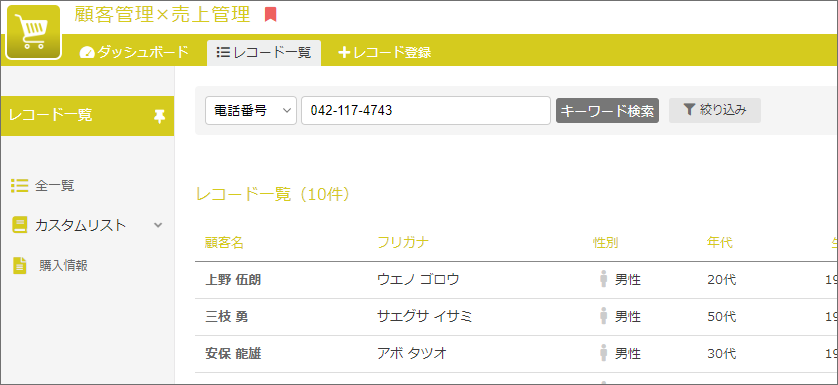The height and width of the screenshot is (385, 838).
Task: Sort by the 年代 column header
Action: [x=719, y=243]
